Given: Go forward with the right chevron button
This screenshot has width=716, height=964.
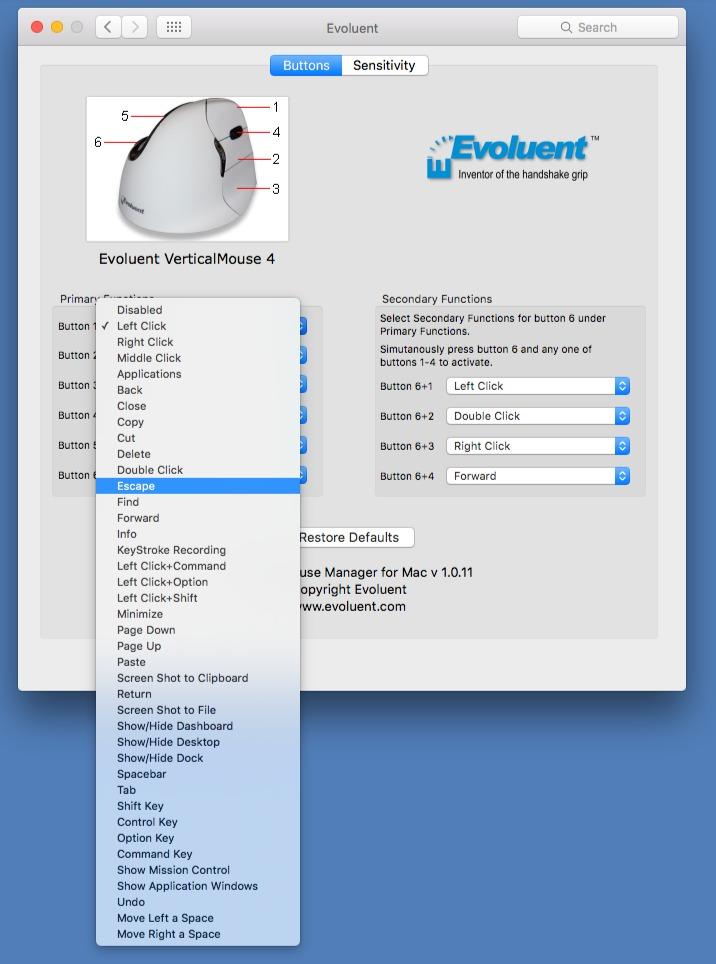Looking at the screenshot, I should click(x=135, y=27).
